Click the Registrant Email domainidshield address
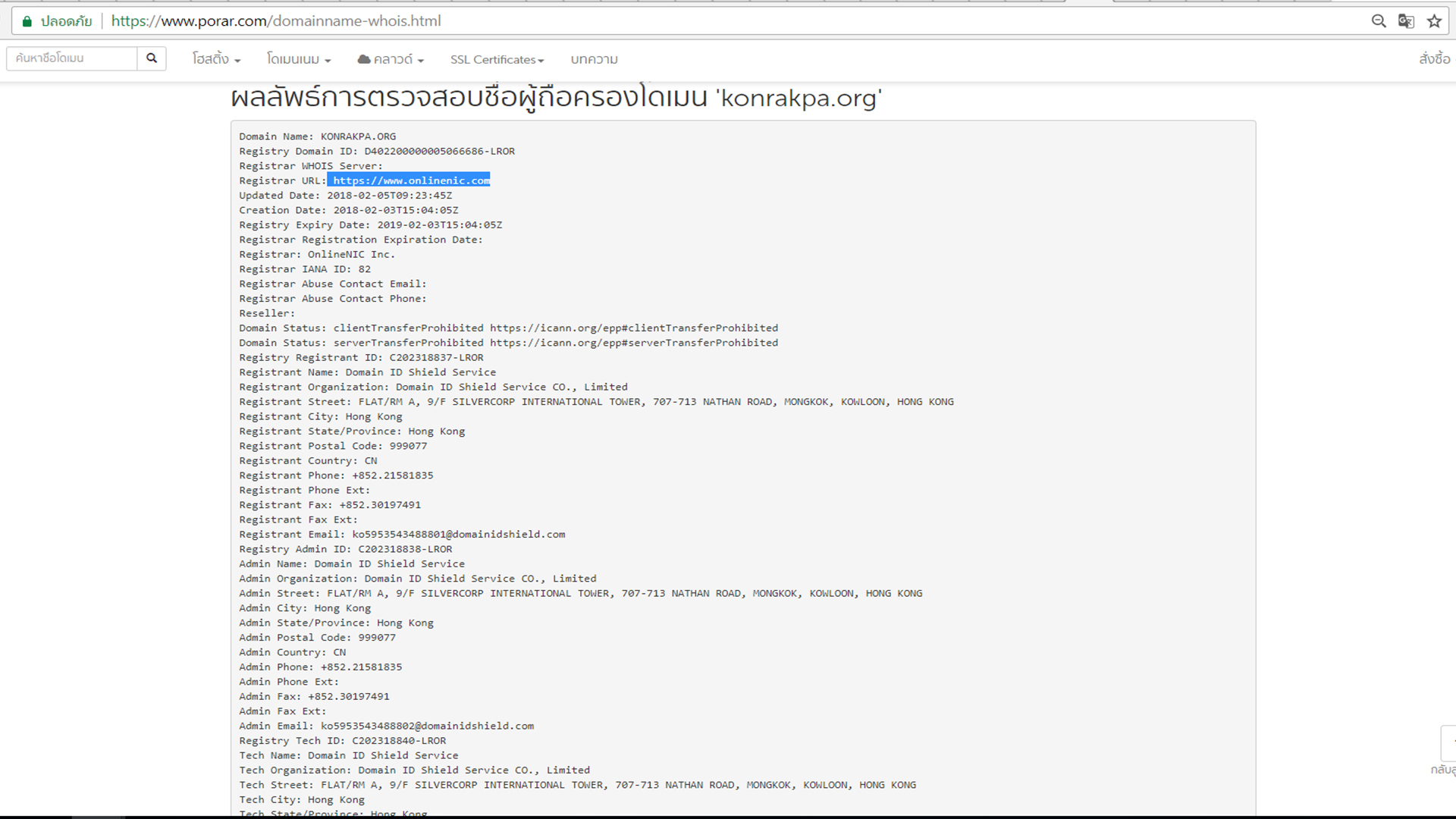The width and height of the screenshot is (1456, 819). pos(458,535)
